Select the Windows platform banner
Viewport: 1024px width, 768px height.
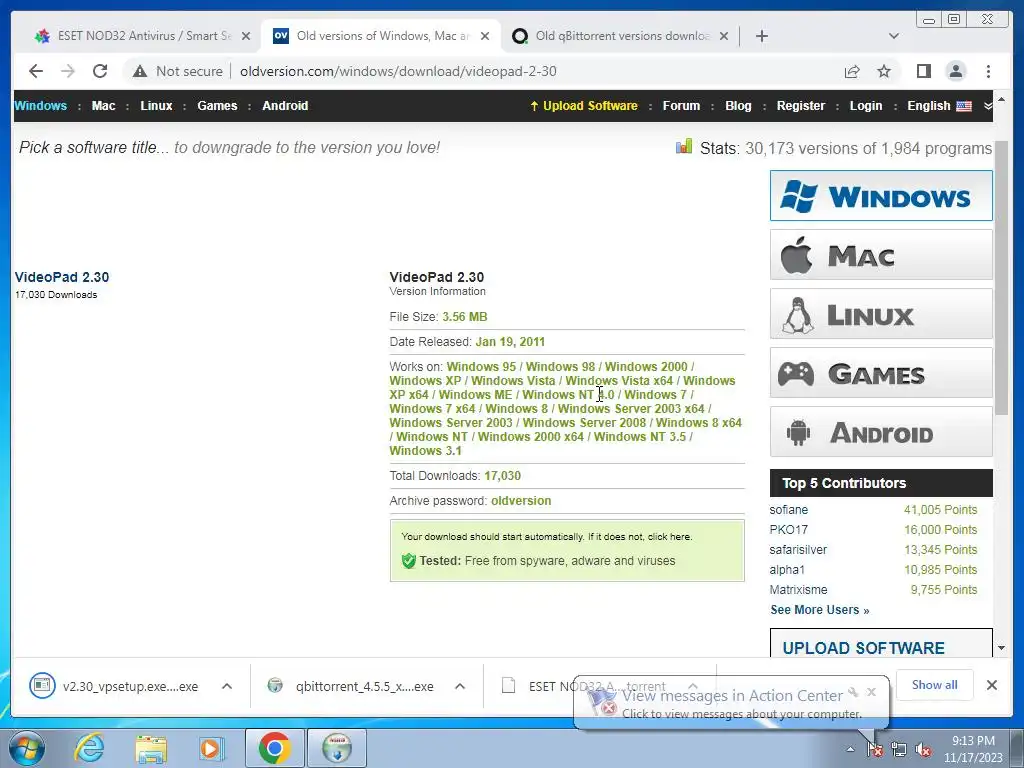tap(881, 196)
